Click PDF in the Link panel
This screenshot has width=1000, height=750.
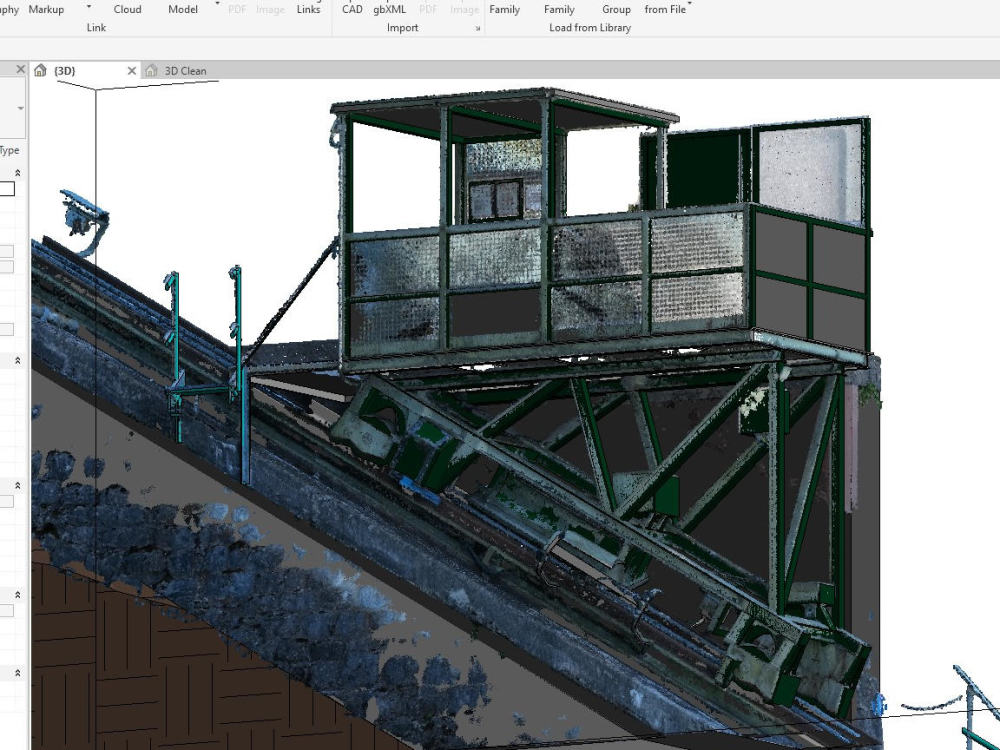point(237,9)
